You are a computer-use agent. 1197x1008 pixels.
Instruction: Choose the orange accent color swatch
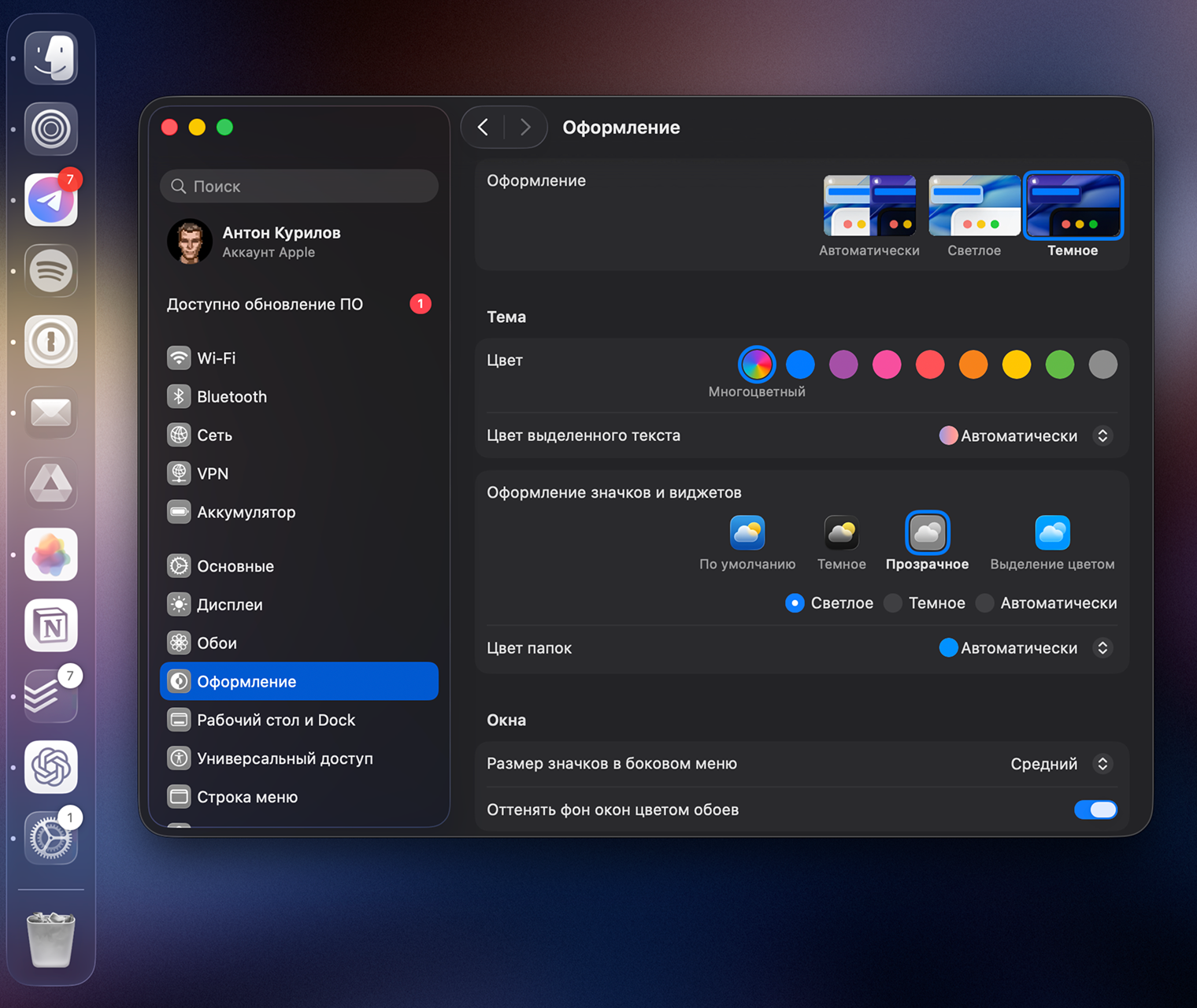click(x=973, y=365)
